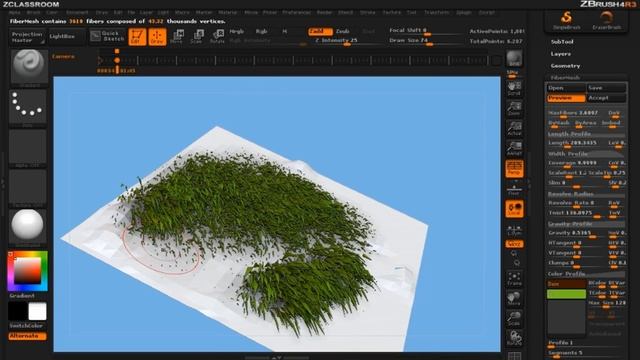
Task: Click the right-shelf Scale view icon
Action: (x=514, y=318)
